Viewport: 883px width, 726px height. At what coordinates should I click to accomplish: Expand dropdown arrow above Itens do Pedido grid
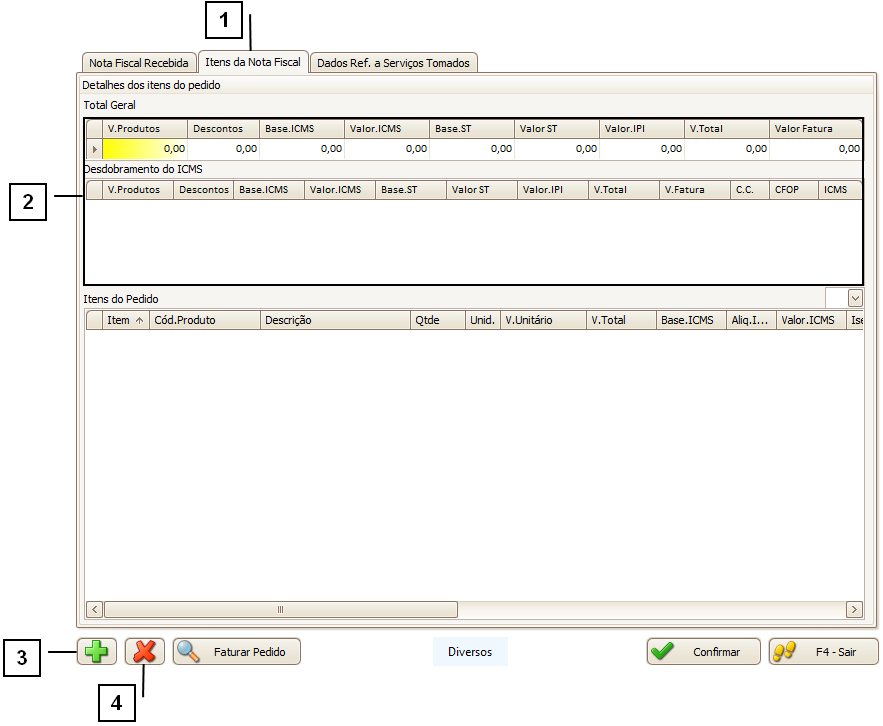855,298
